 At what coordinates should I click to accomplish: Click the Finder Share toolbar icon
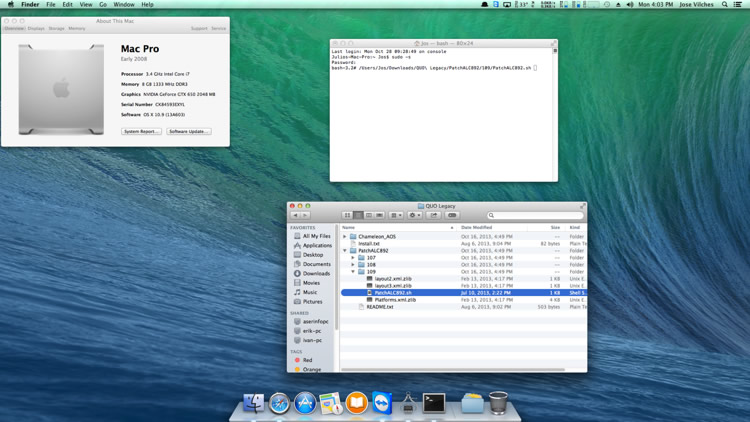[434, 215]
